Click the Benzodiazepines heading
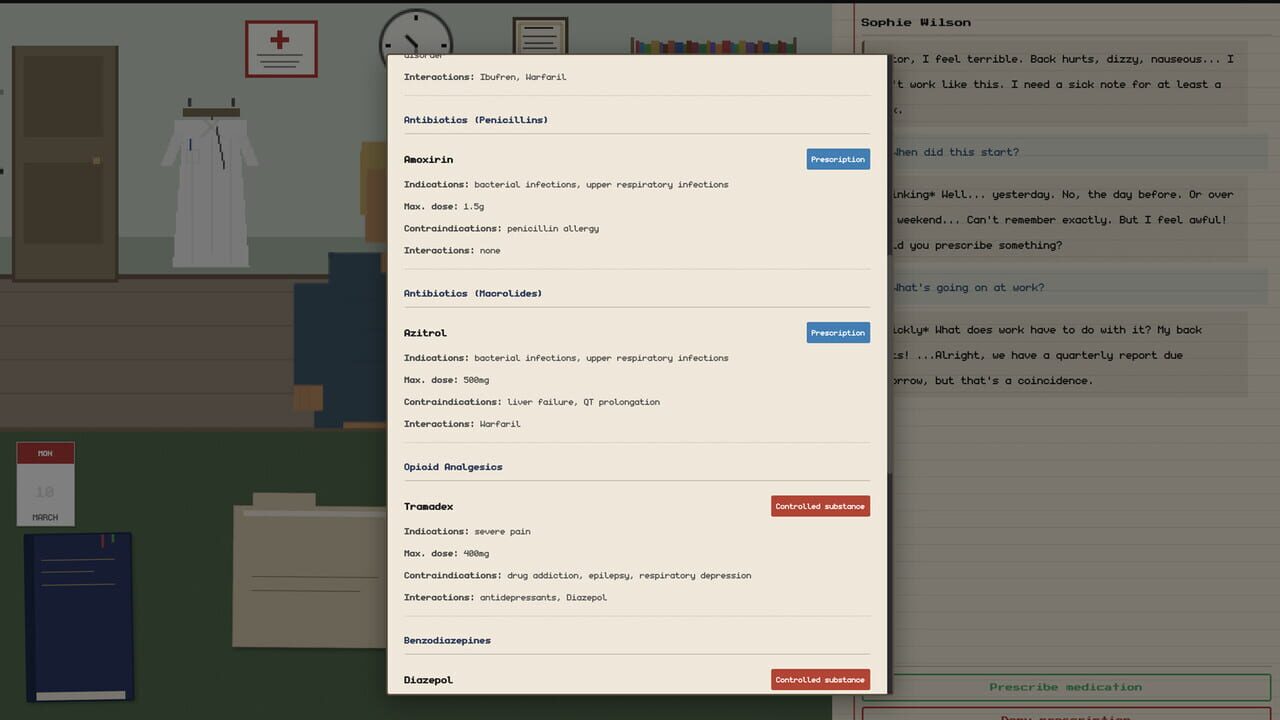1280x720 pixels. (447, 640)
